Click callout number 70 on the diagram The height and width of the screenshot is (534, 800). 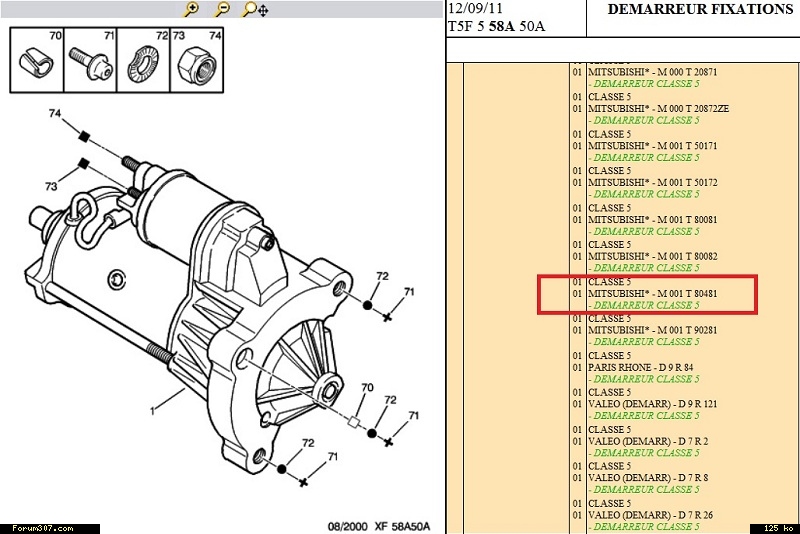tap(367, 387)
